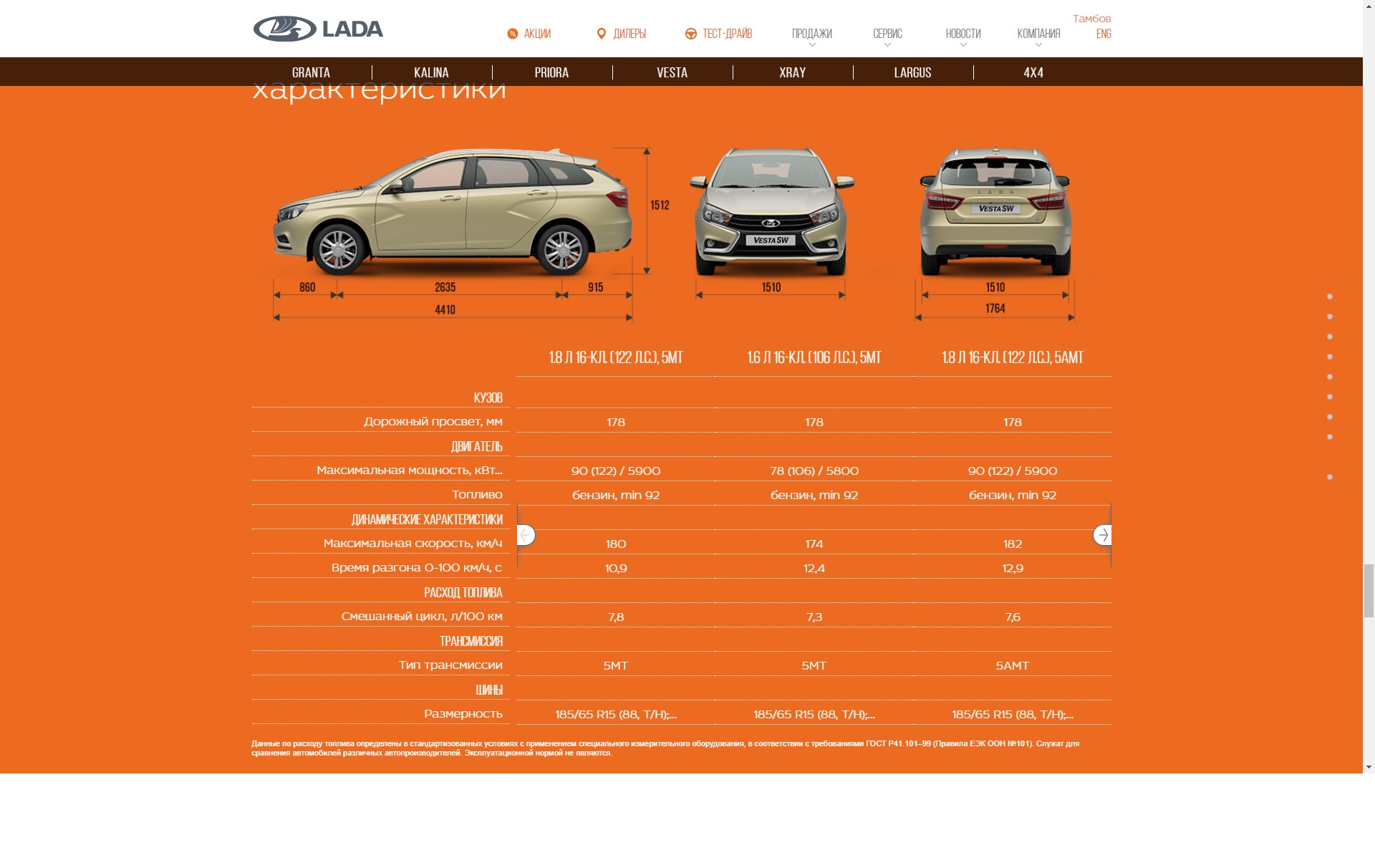Click the seventh page section dot
Screen dimensions: 1375x868
click(1330, 417)
